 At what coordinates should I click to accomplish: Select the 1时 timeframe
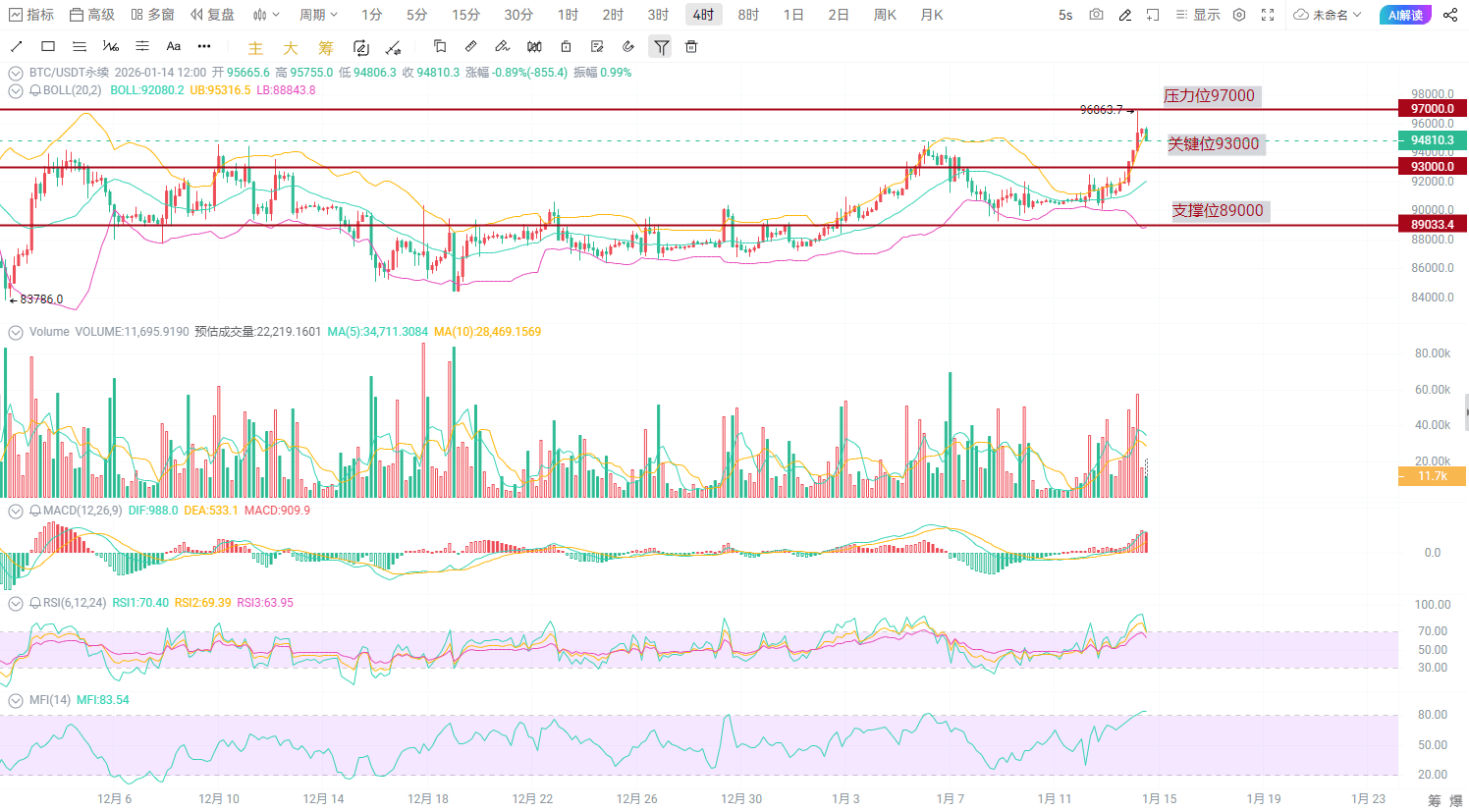[568, 15]
